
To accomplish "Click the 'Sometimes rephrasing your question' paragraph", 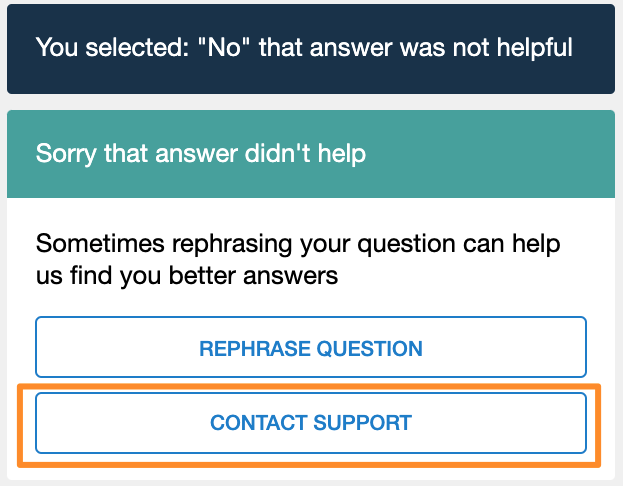I will [297, 259].
